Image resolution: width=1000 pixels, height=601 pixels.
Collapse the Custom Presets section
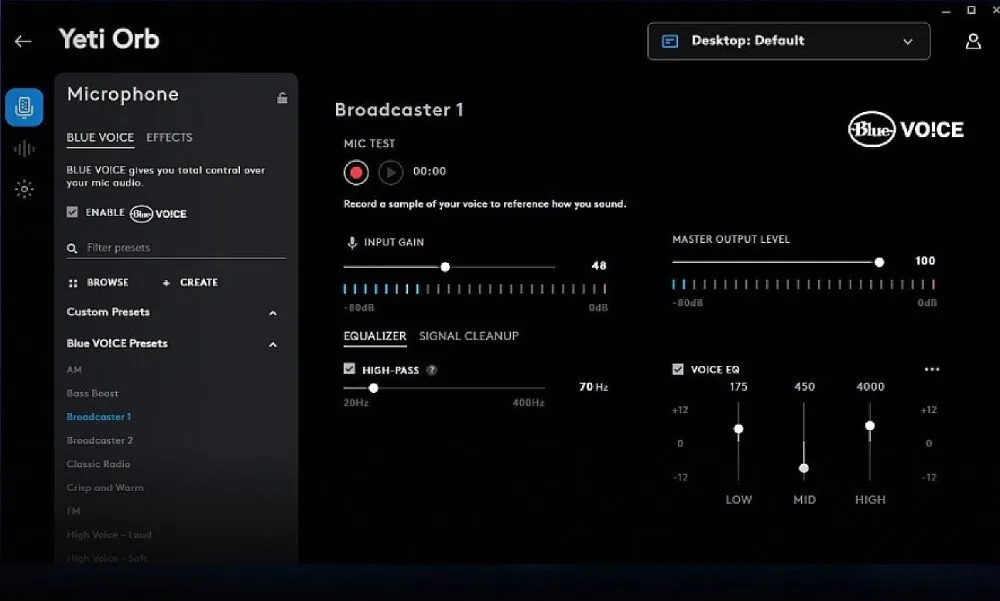coord(273,313)
